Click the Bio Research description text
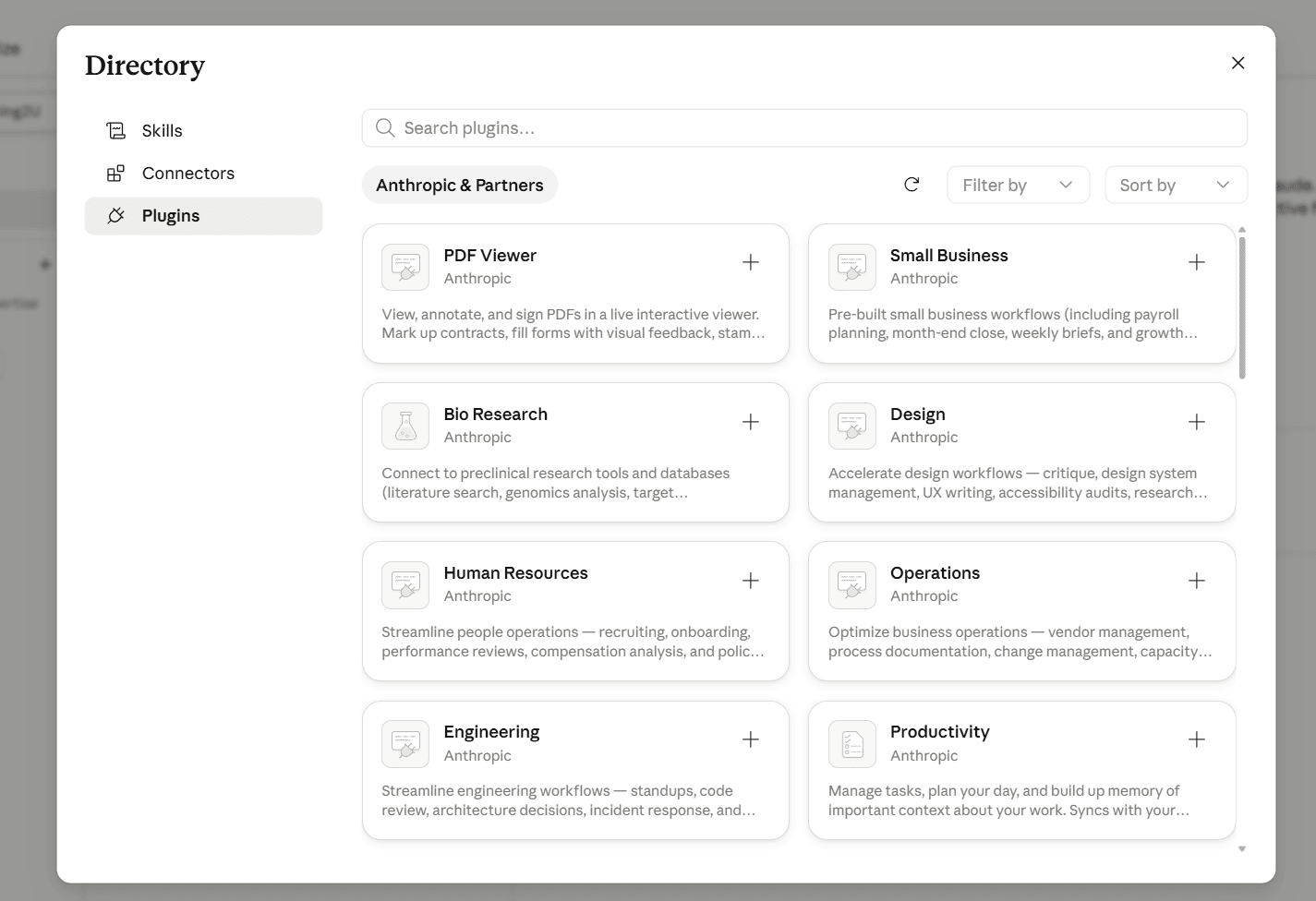The image size is (1316, 901). pos(556,483)
